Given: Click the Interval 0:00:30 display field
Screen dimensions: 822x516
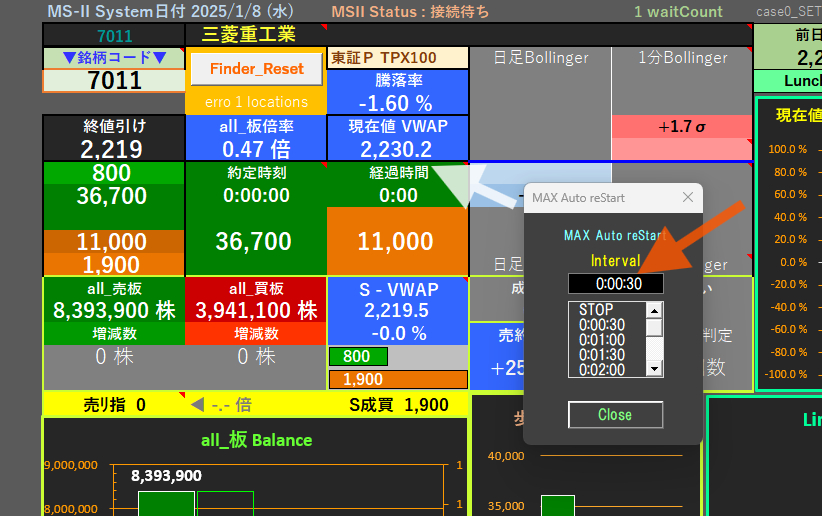Looking at the screenshot, I should 616,284.
